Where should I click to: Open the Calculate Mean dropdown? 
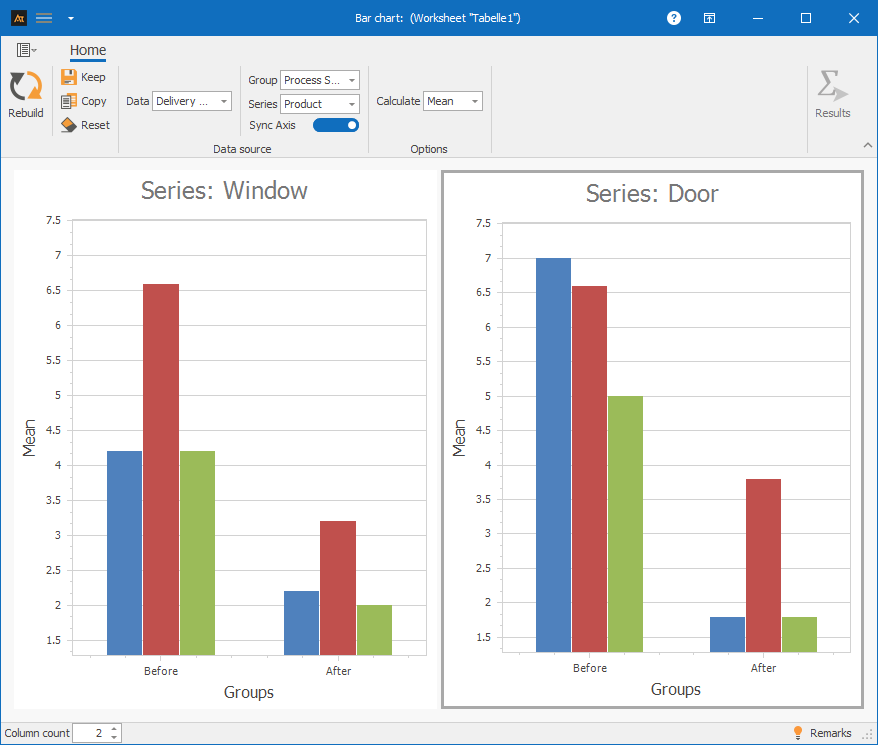453,101
